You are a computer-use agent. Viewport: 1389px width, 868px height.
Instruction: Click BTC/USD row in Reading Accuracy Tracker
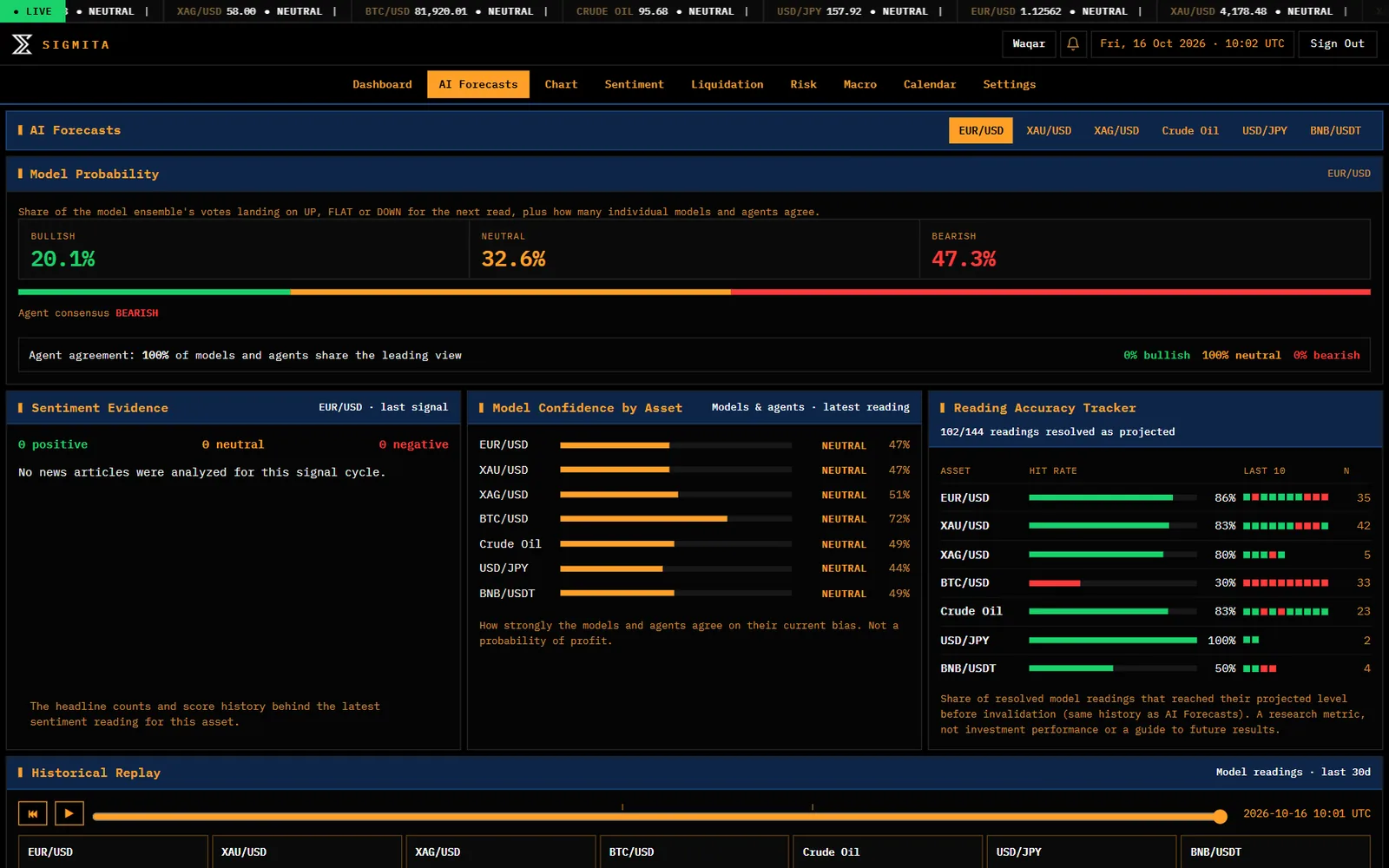pos(1155,583)
